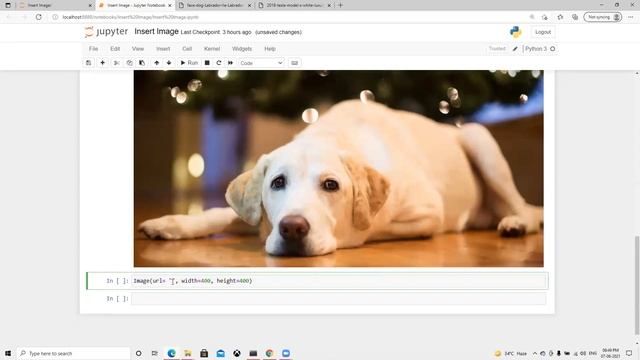Open command palette keyboard icon
The image size is (640, 360).
pos(294,63)
